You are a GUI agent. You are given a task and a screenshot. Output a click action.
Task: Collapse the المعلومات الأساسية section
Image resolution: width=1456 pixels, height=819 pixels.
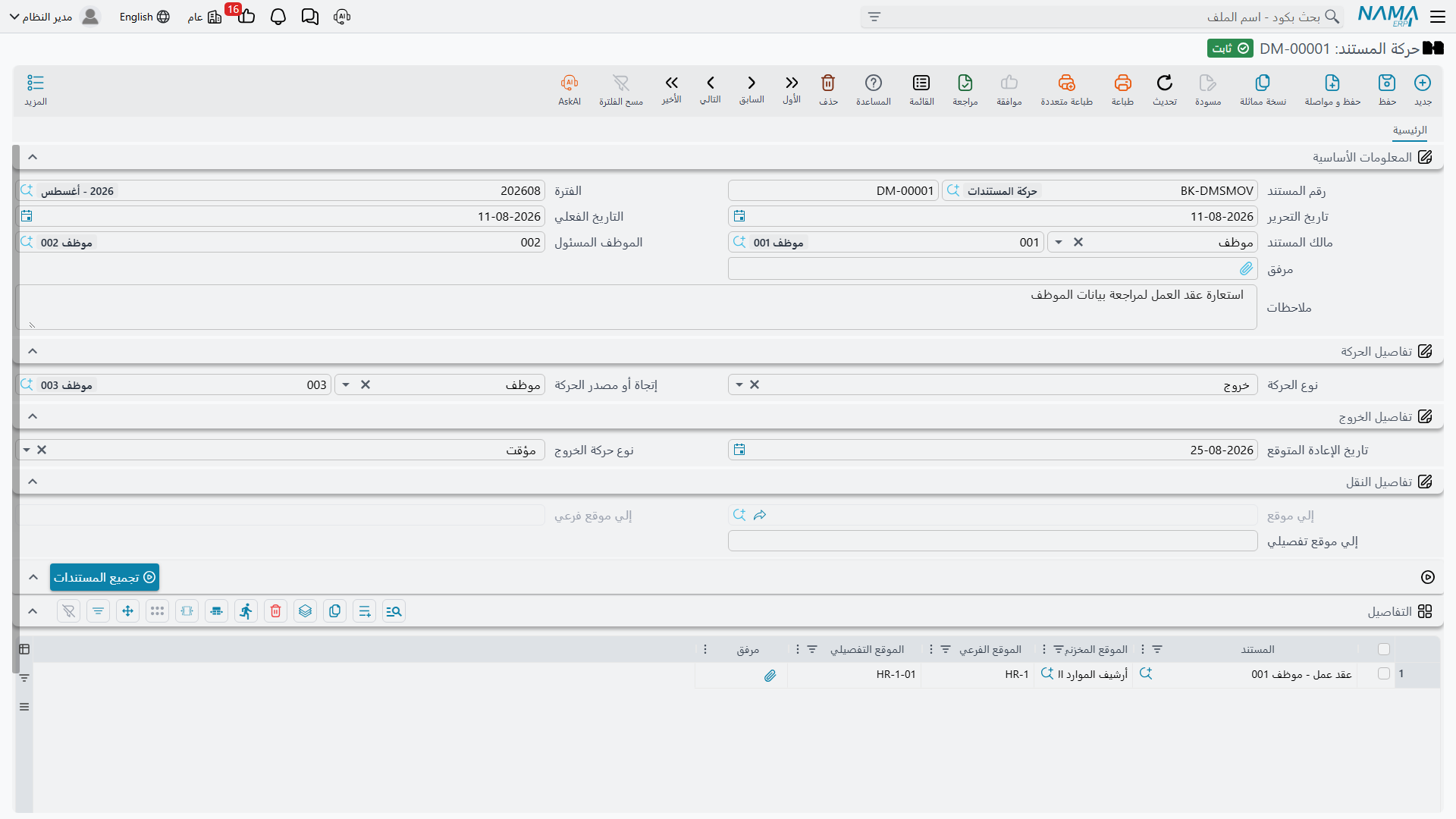[x=33, y=157]
